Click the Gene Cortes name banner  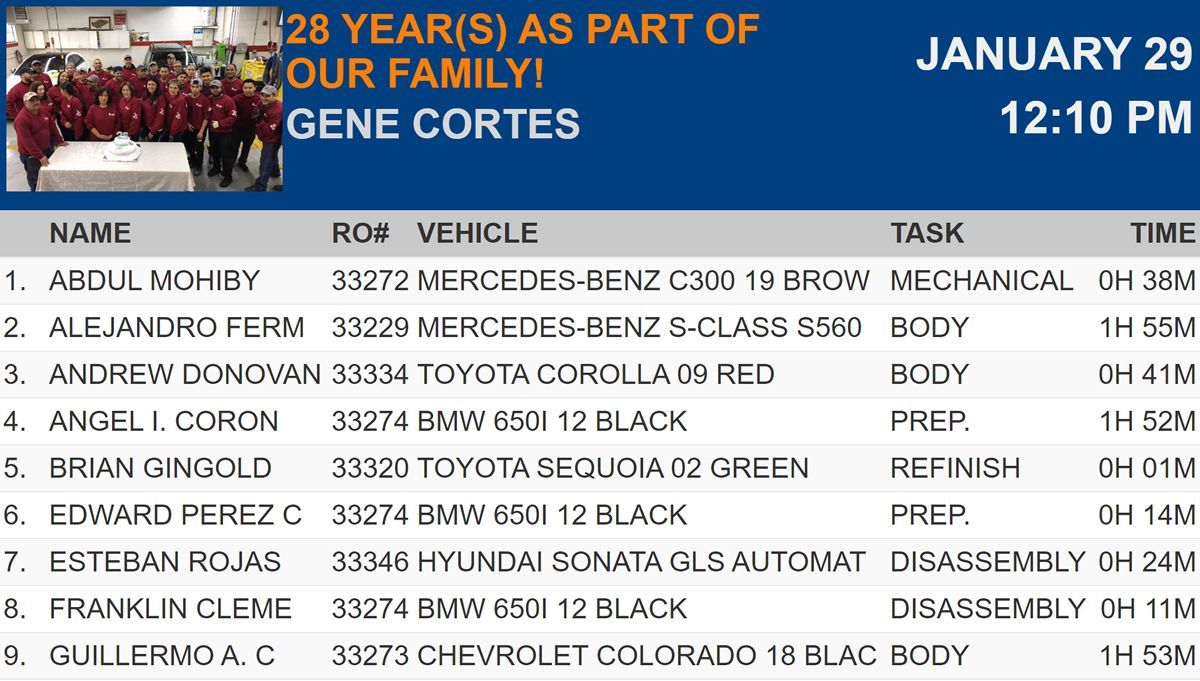[x=433, y=124]
